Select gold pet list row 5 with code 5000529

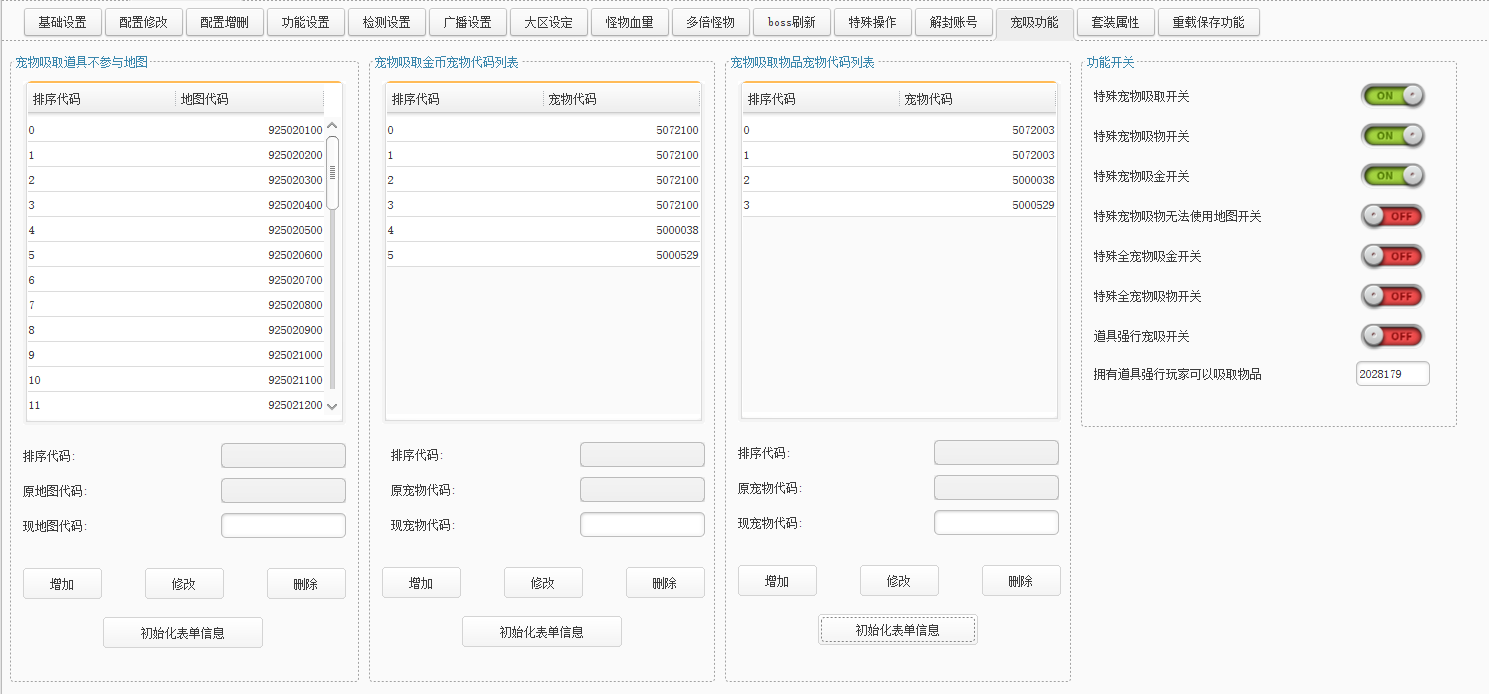(543, 255)
